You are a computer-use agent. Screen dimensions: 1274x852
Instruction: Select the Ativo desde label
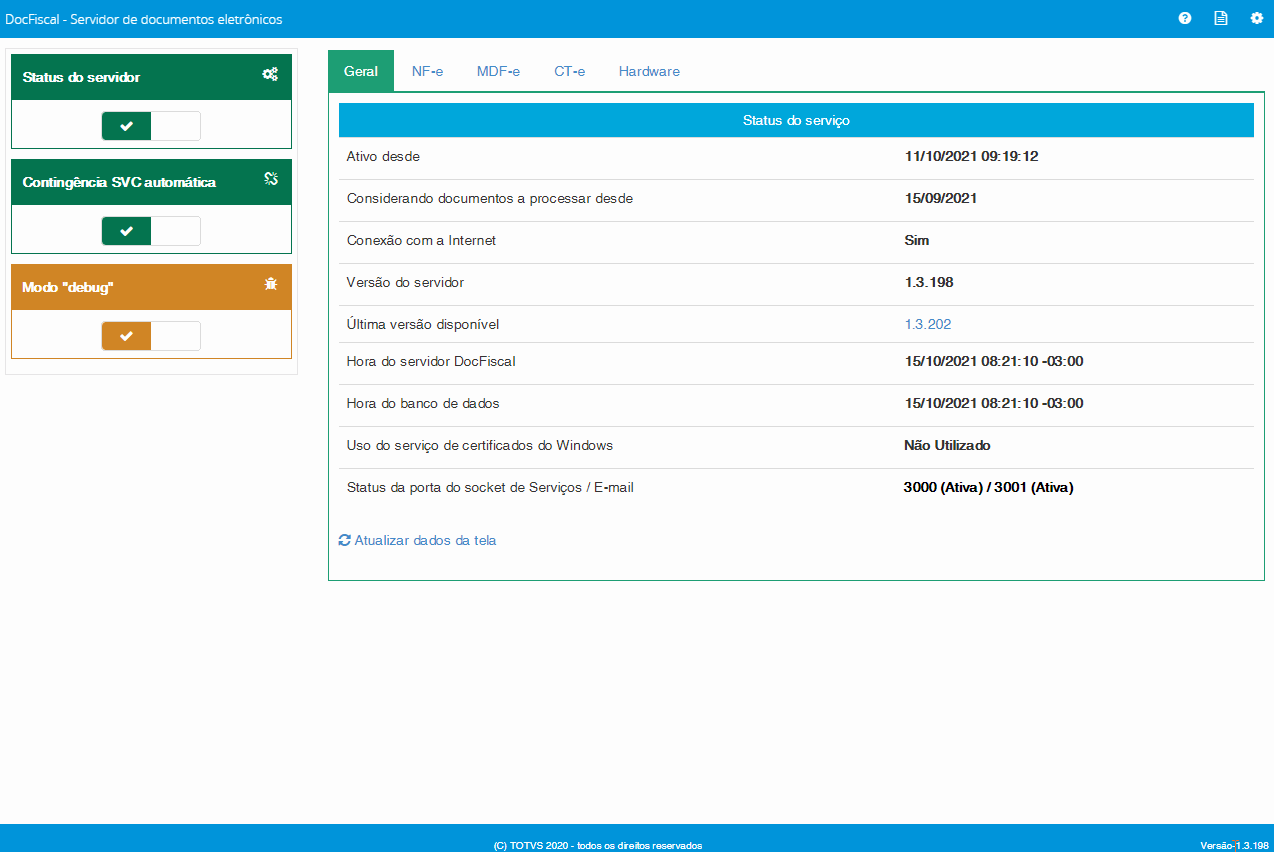(383, 157)
